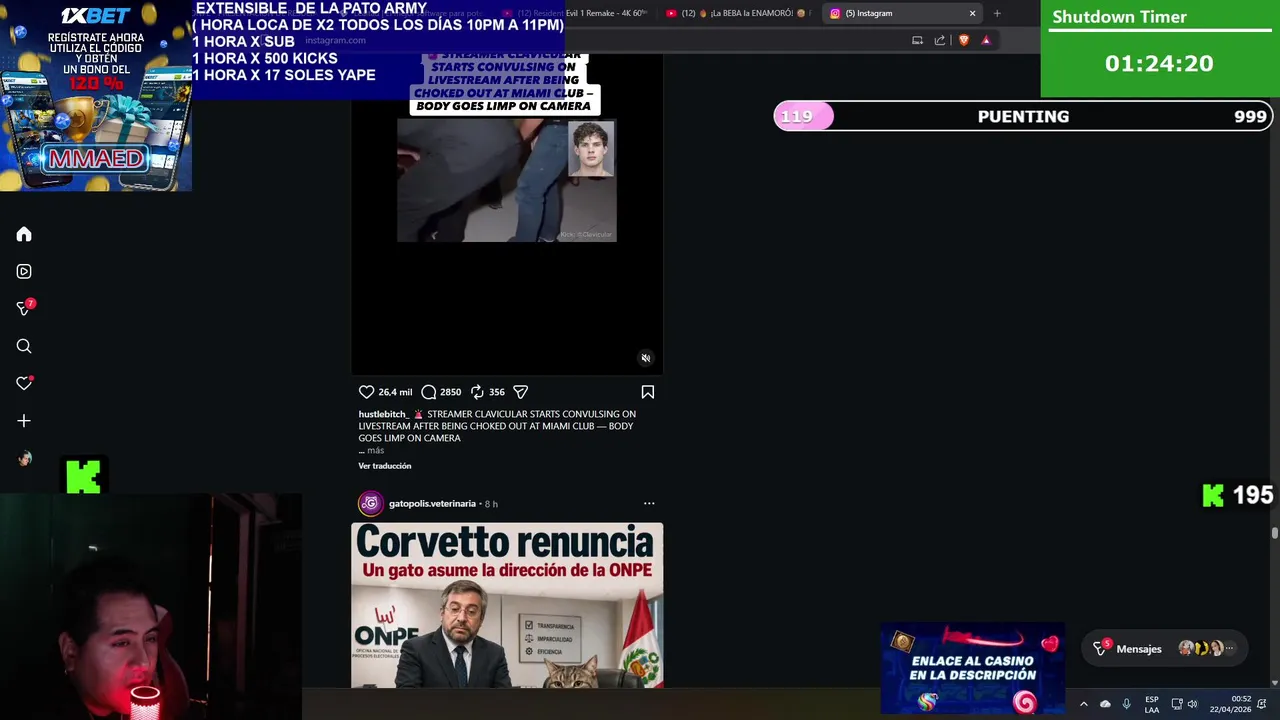
Task: Click the 1XBET banner ad
Action: [96, 96]
